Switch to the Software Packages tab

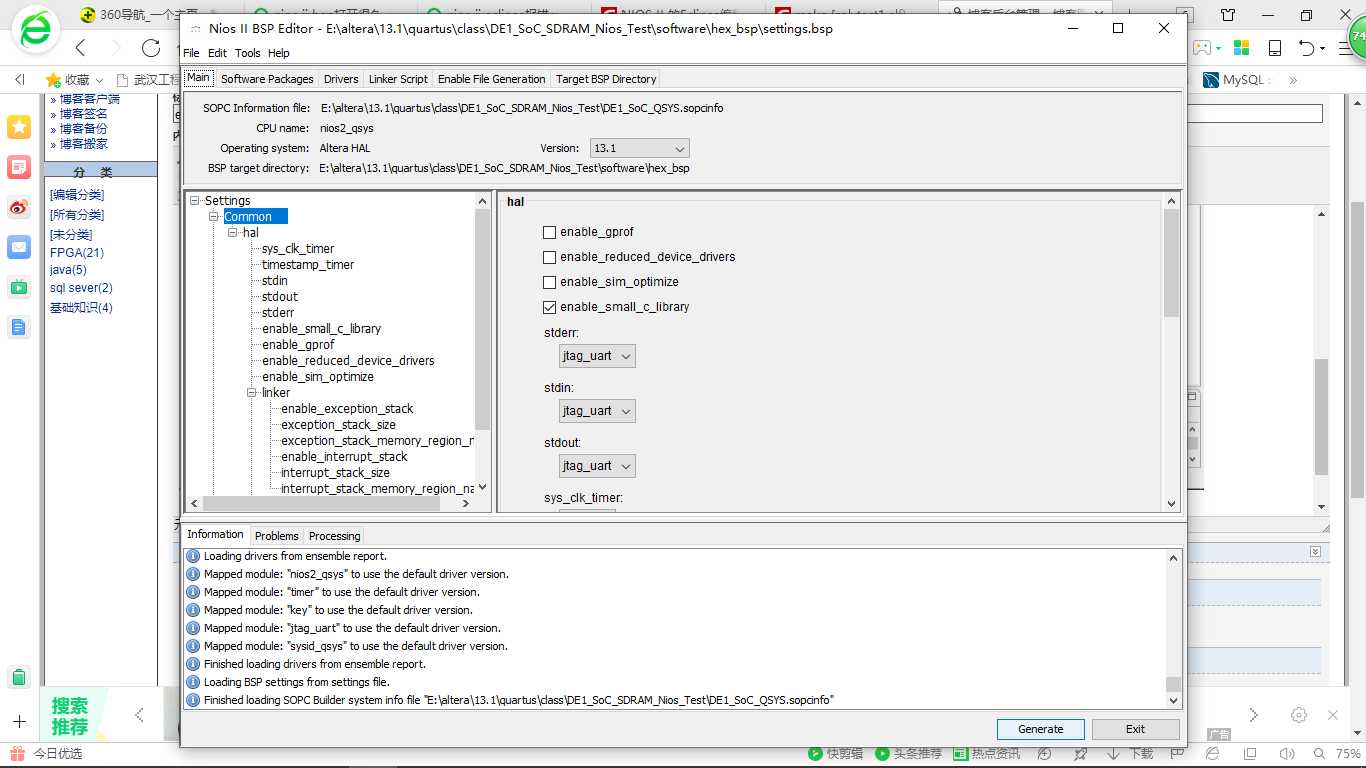coord(267,79)
